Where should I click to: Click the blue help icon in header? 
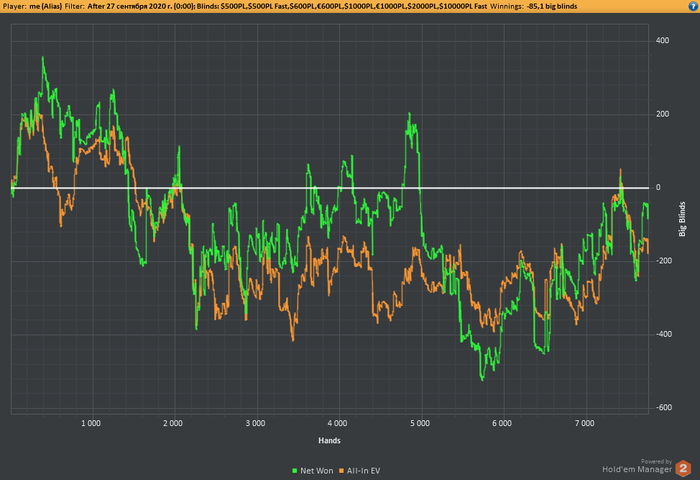point(694,6)
